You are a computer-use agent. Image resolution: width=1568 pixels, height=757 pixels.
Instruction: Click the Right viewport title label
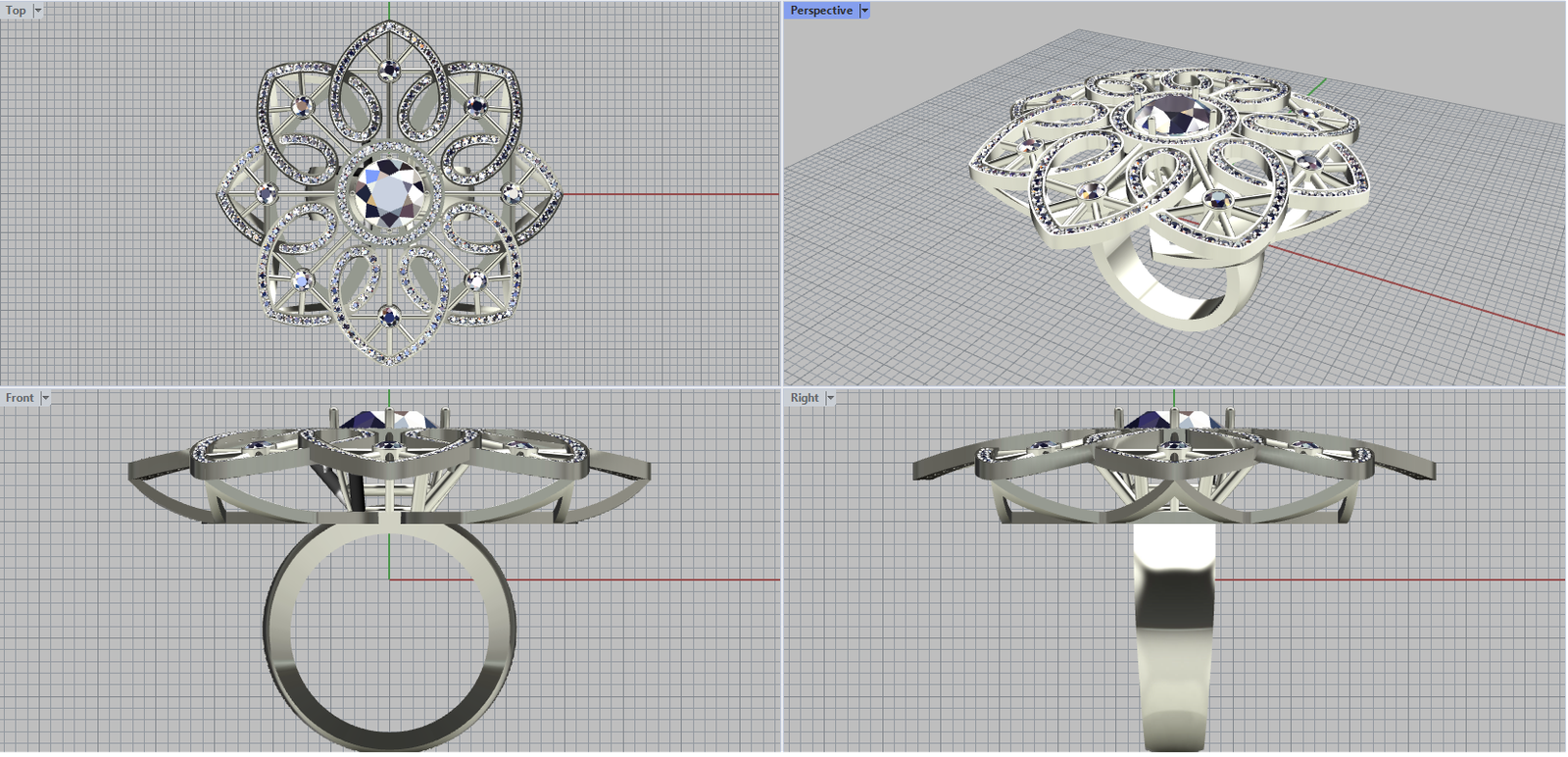click(x=804, y=398)
